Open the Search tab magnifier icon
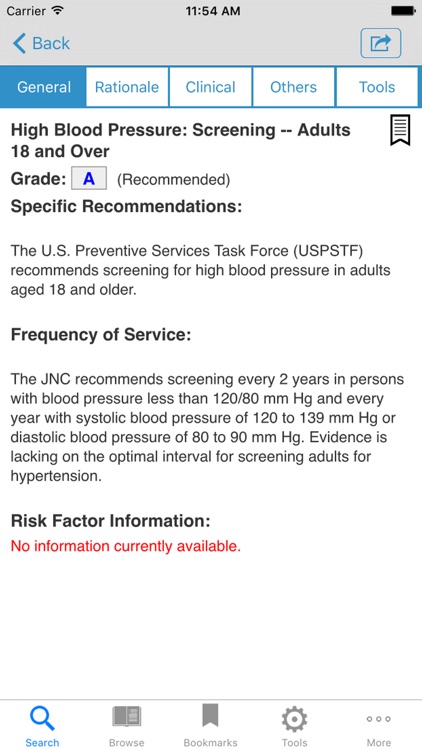The image size is (422, 750). pyautogui.click(x=42, y=718)
